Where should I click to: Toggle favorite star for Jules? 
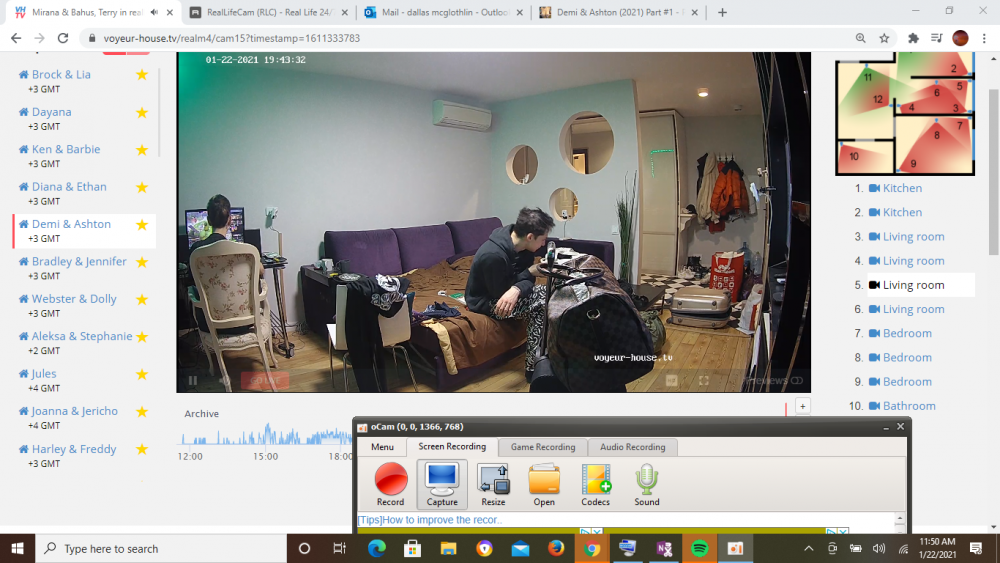coord(142,374)
